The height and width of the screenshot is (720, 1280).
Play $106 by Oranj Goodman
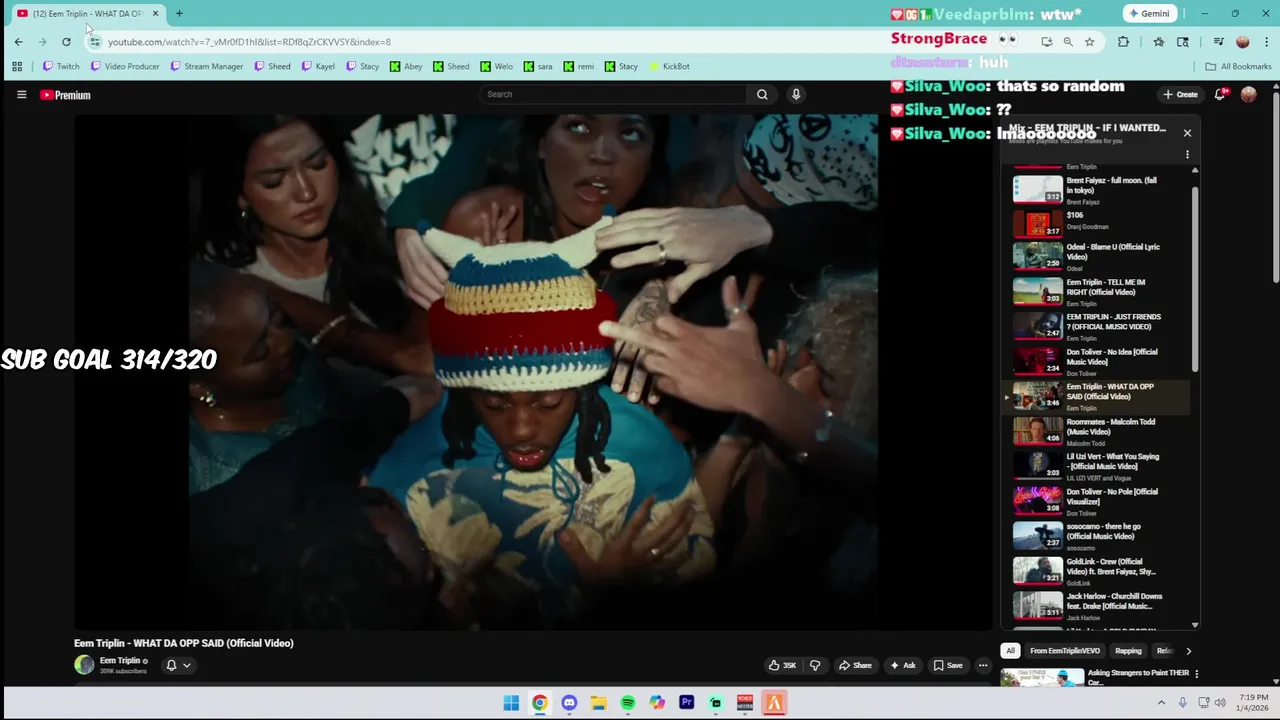[1095, 222]
